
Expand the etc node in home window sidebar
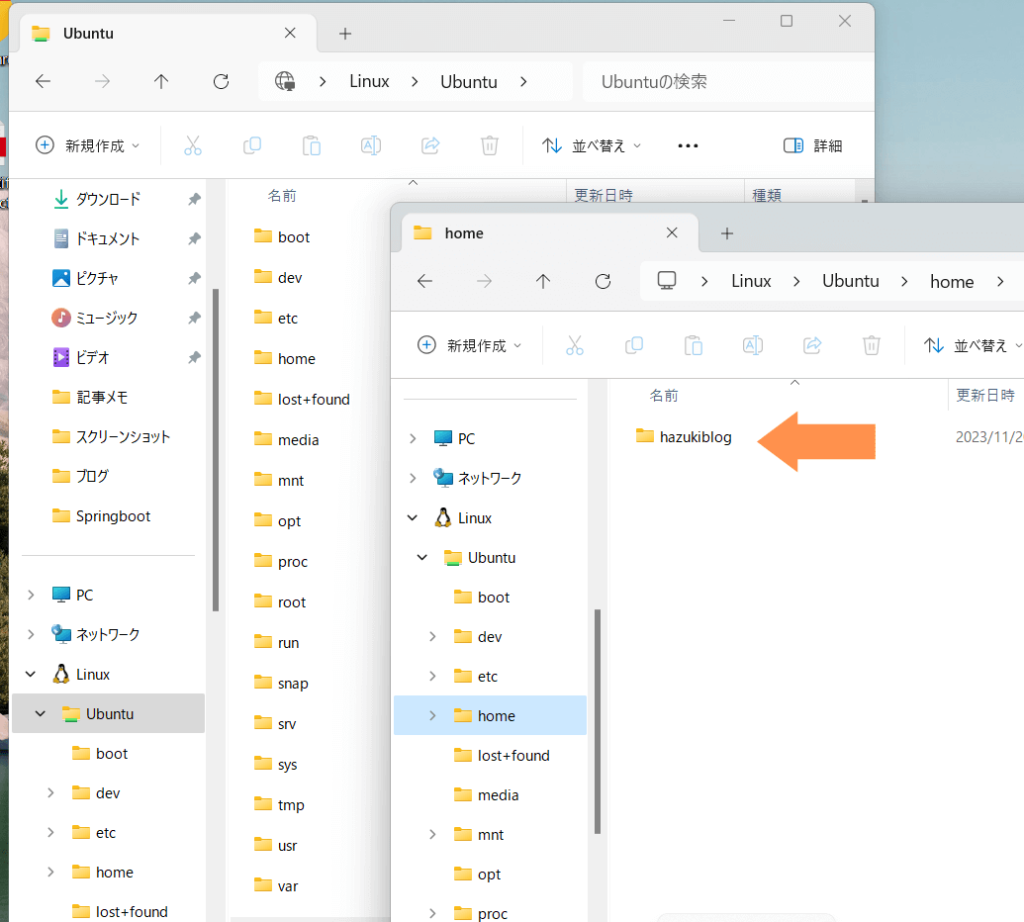tap(432, 676)
